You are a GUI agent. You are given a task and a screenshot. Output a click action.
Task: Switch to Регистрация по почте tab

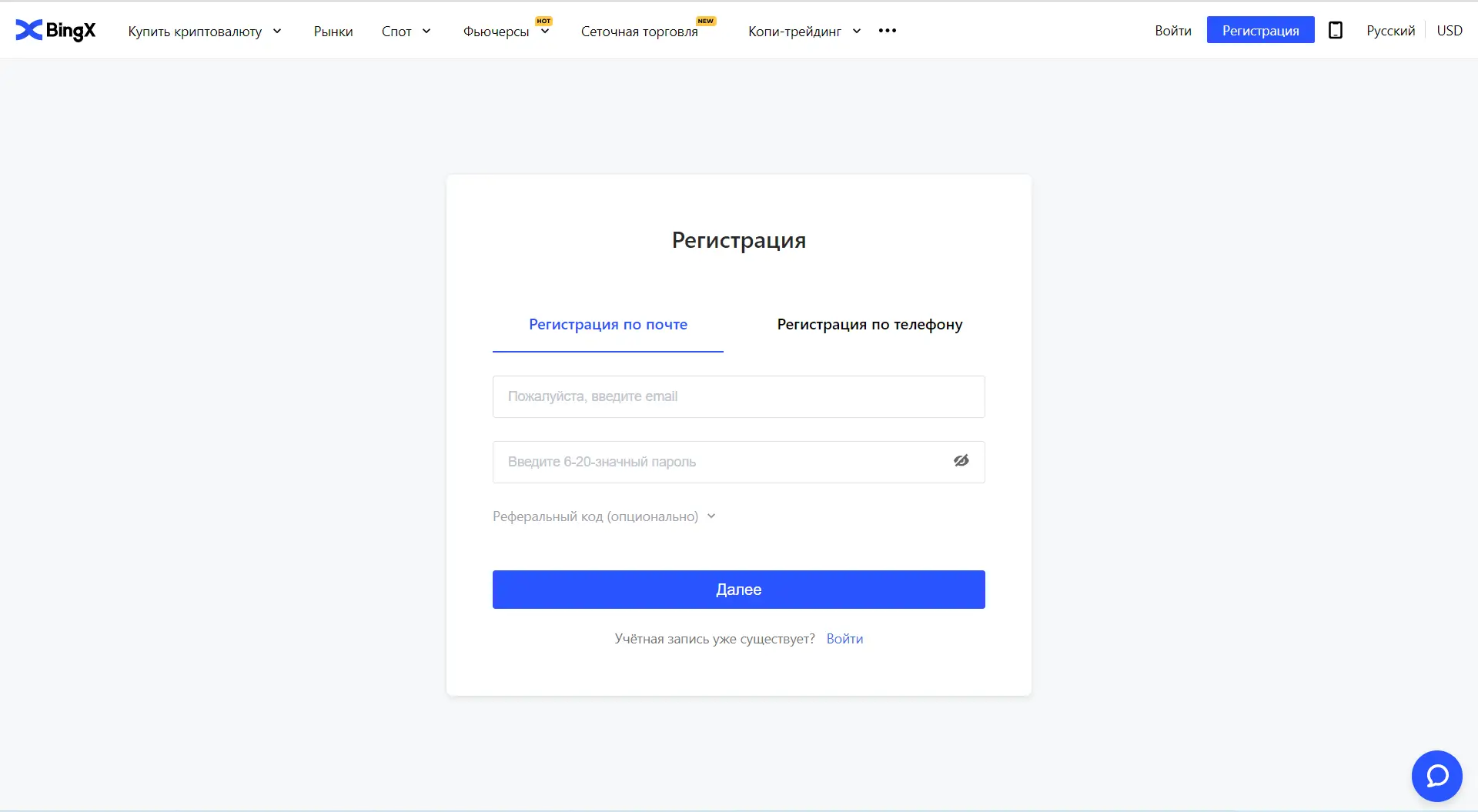pos(607,325)
